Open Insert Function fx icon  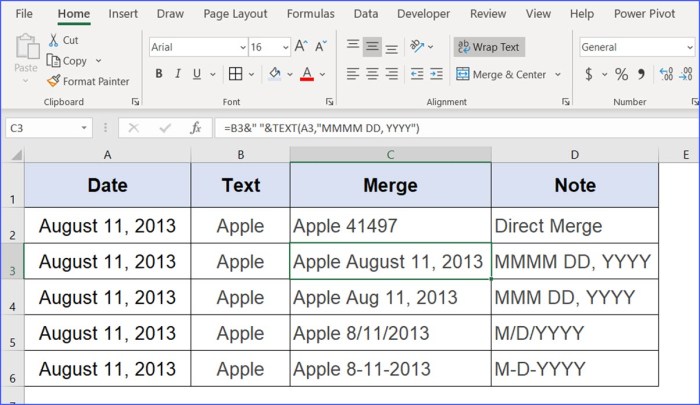click(x=196, y=128)
